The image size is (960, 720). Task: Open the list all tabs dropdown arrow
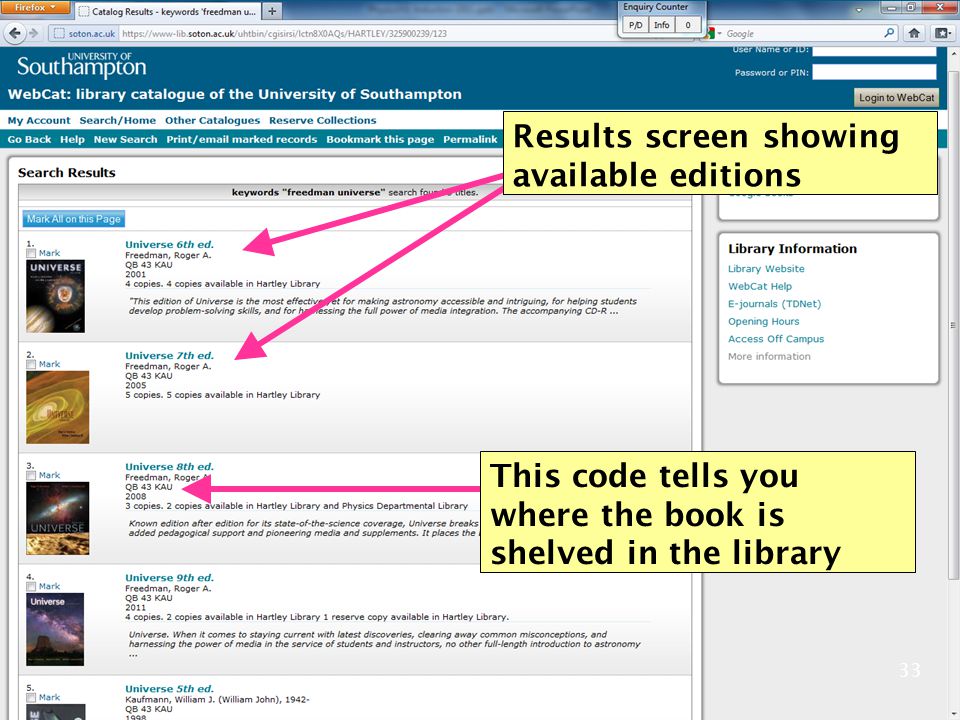pyautogui.click(x=858, y=10)
